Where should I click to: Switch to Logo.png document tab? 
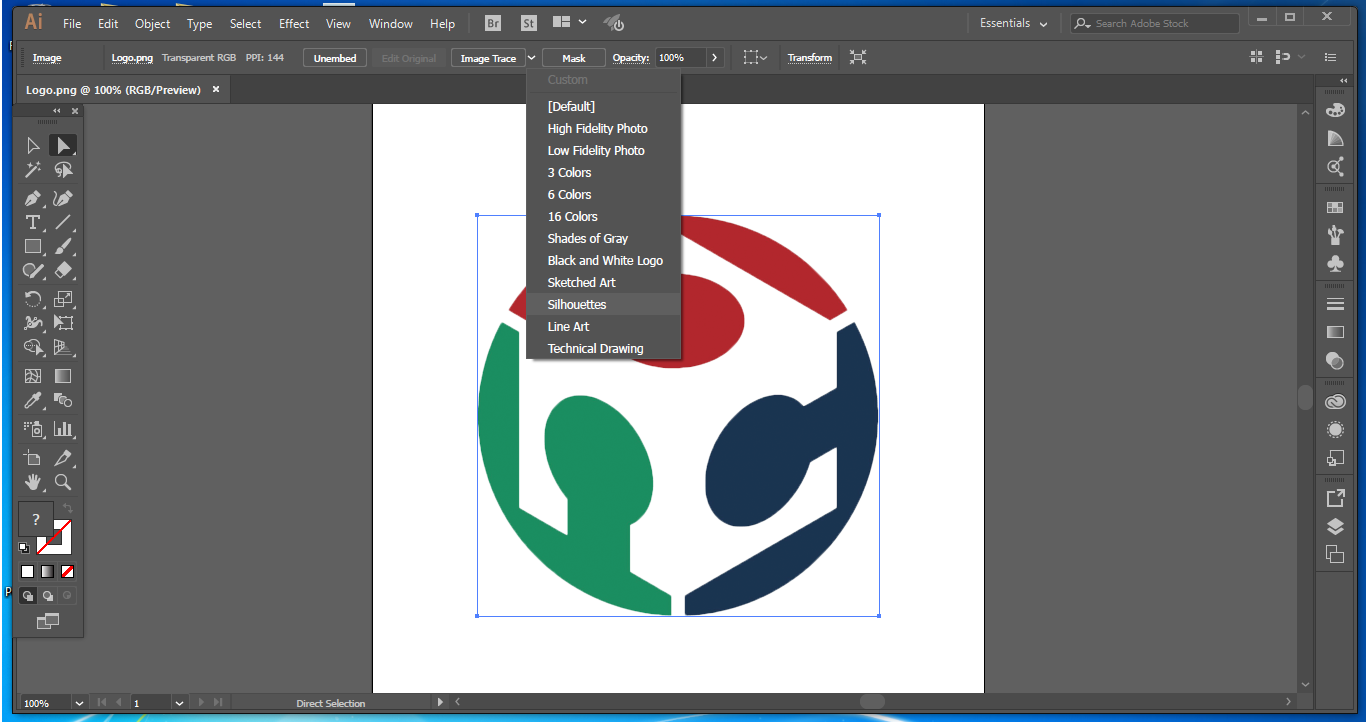tap(113, 89)
